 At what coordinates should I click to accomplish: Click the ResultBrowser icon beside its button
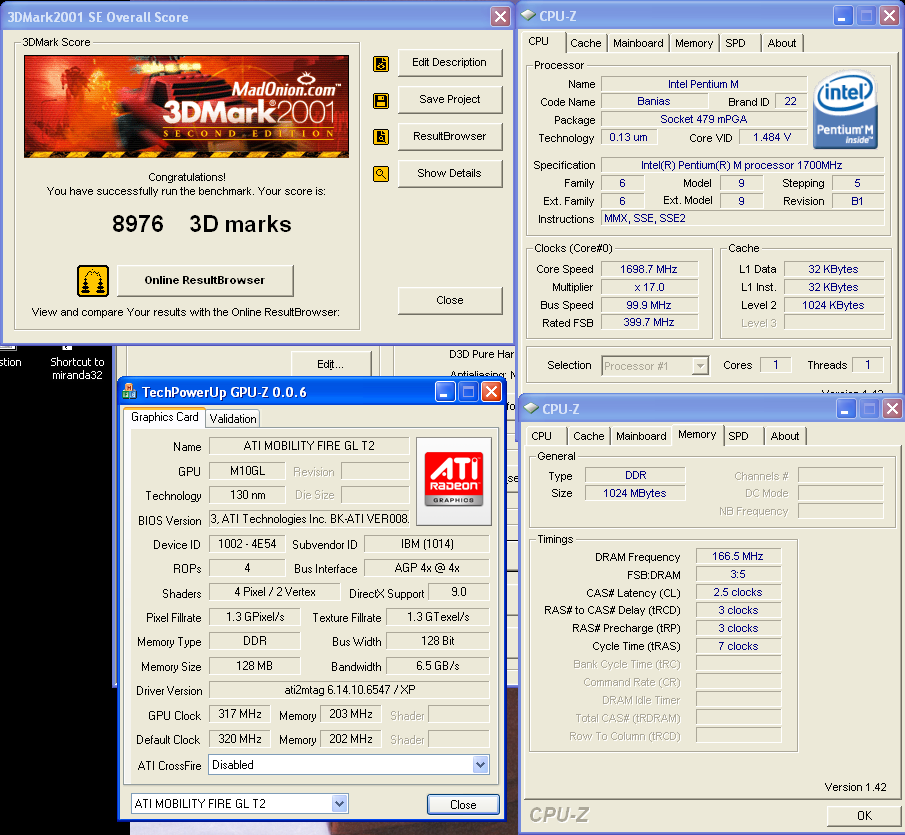pos(381,137)
